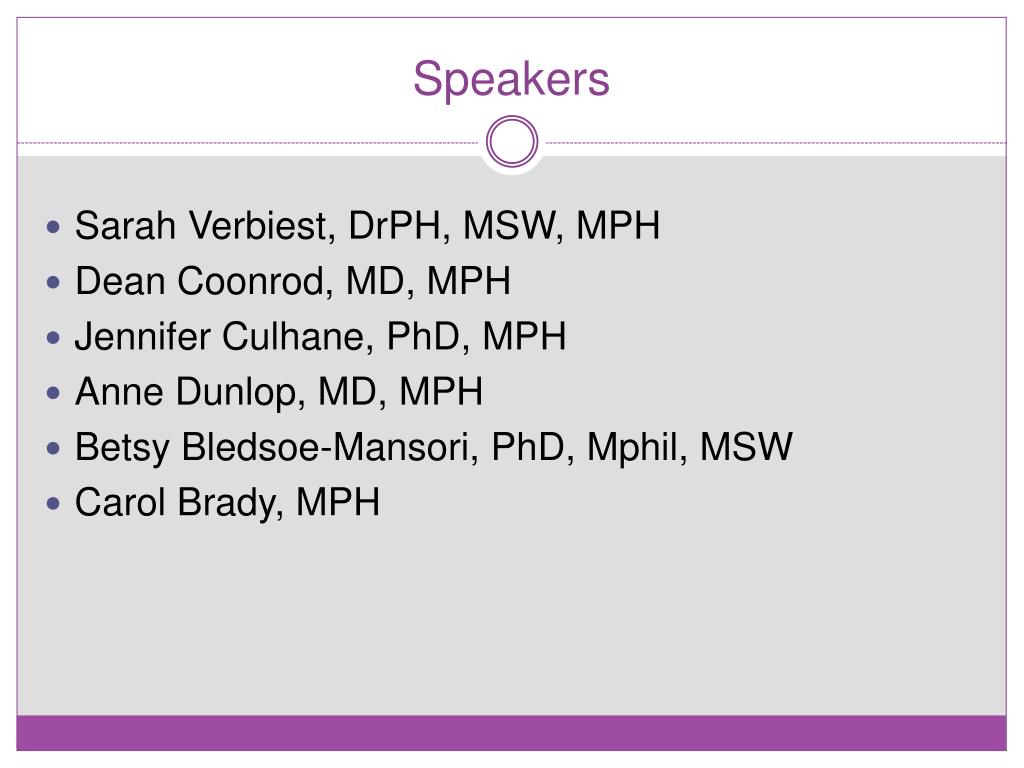The image size is (1024, 768).
Task: Click the bullet before Anne Dunlop
Action: (54, 393)
